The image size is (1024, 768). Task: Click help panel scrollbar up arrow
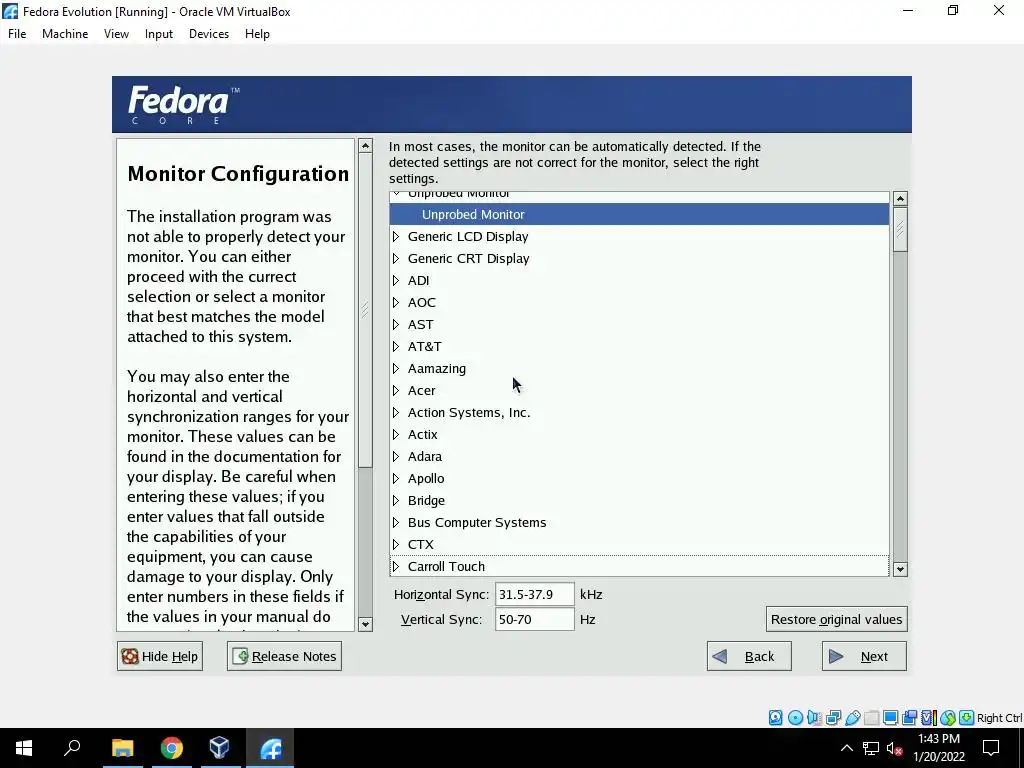(365, 146)
